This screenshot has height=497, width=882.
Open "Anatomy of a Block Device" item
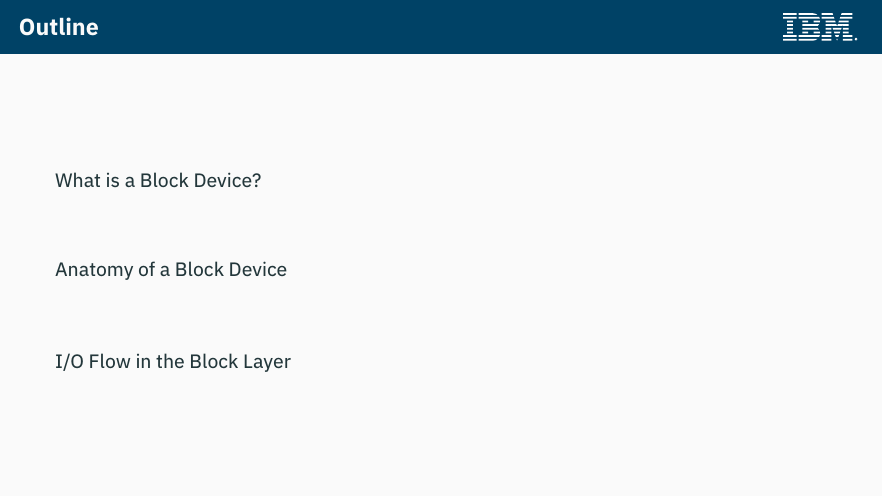pos(171,270)
